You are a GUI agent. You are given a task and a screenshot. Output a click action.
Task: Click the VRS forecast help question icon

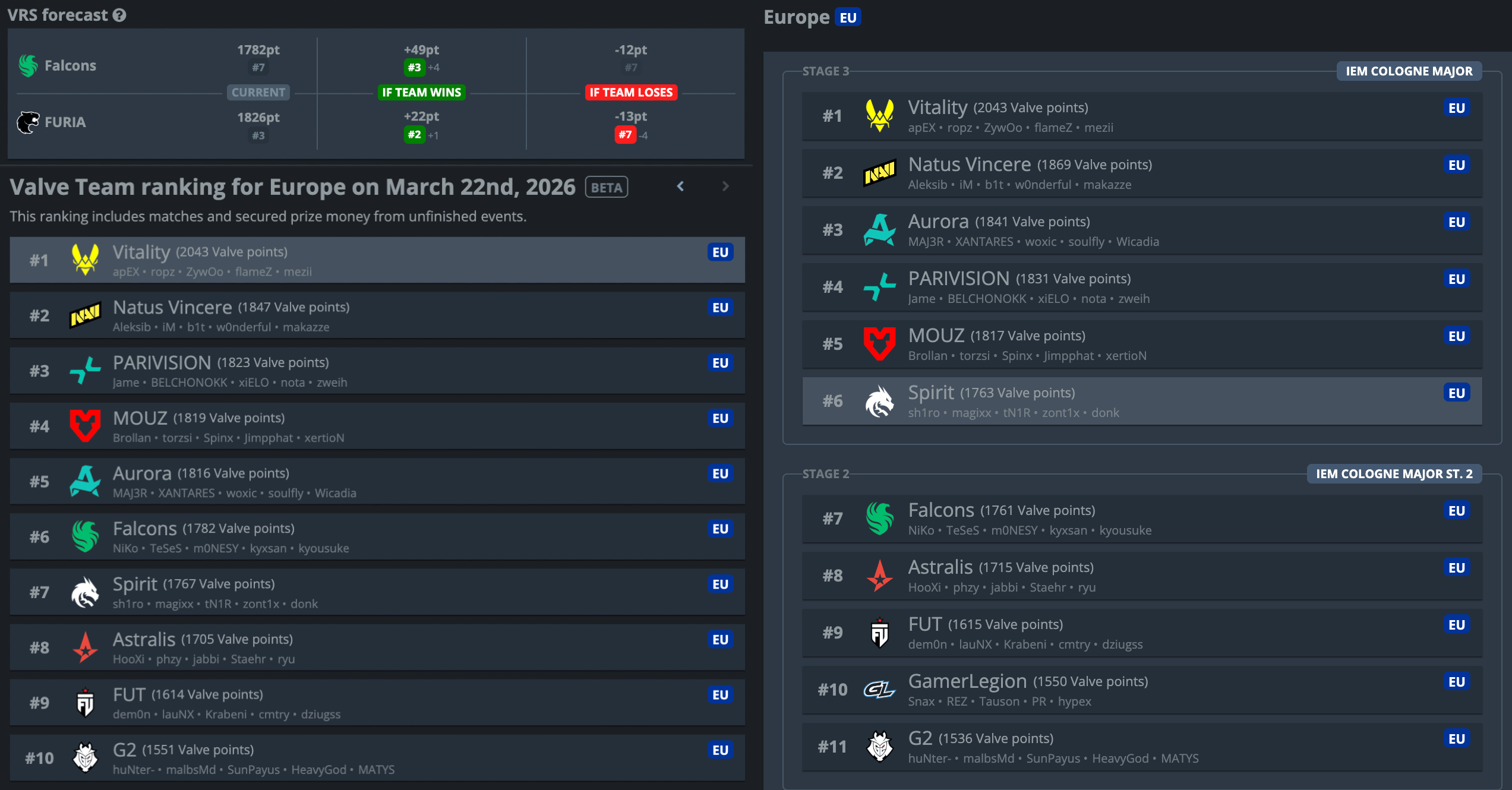click(119, 15)
